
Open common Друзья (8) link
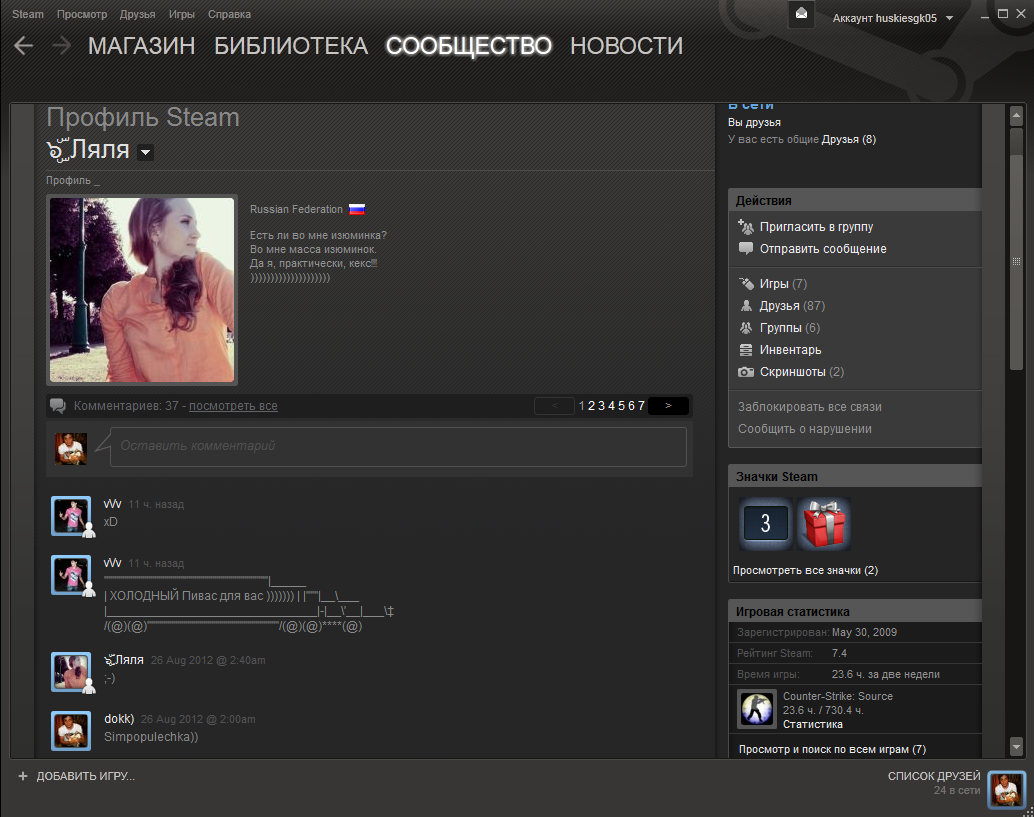849,139
